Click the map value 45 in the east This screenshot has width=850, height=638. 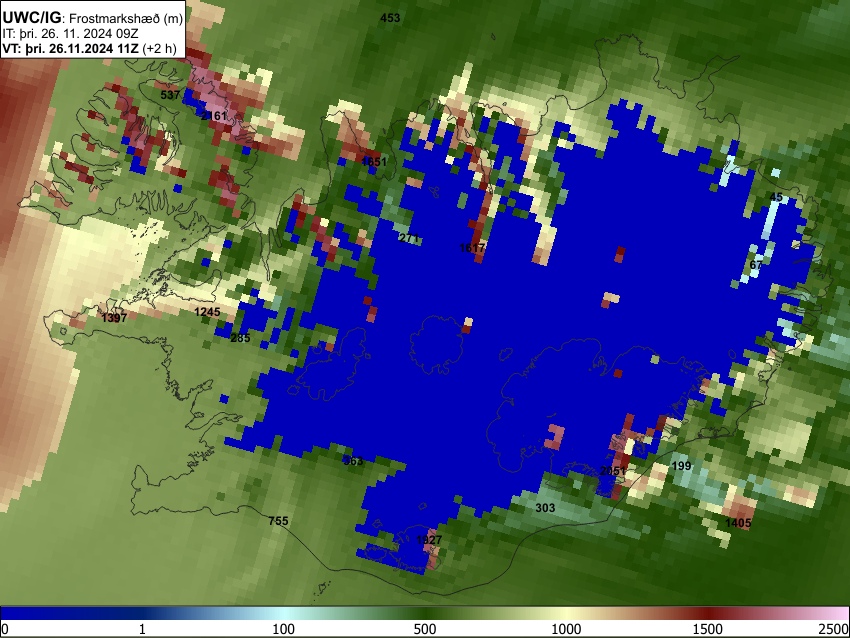776,197
